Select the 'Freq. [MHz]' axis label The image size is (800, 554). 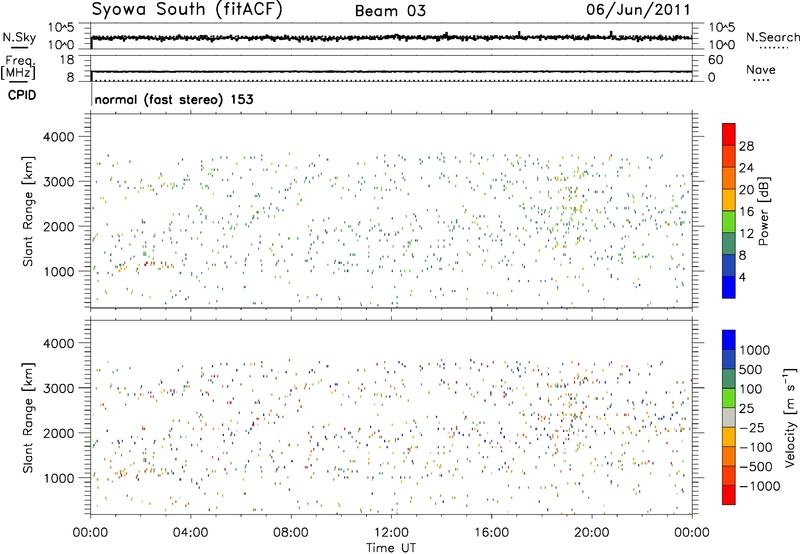pos(18,67)
